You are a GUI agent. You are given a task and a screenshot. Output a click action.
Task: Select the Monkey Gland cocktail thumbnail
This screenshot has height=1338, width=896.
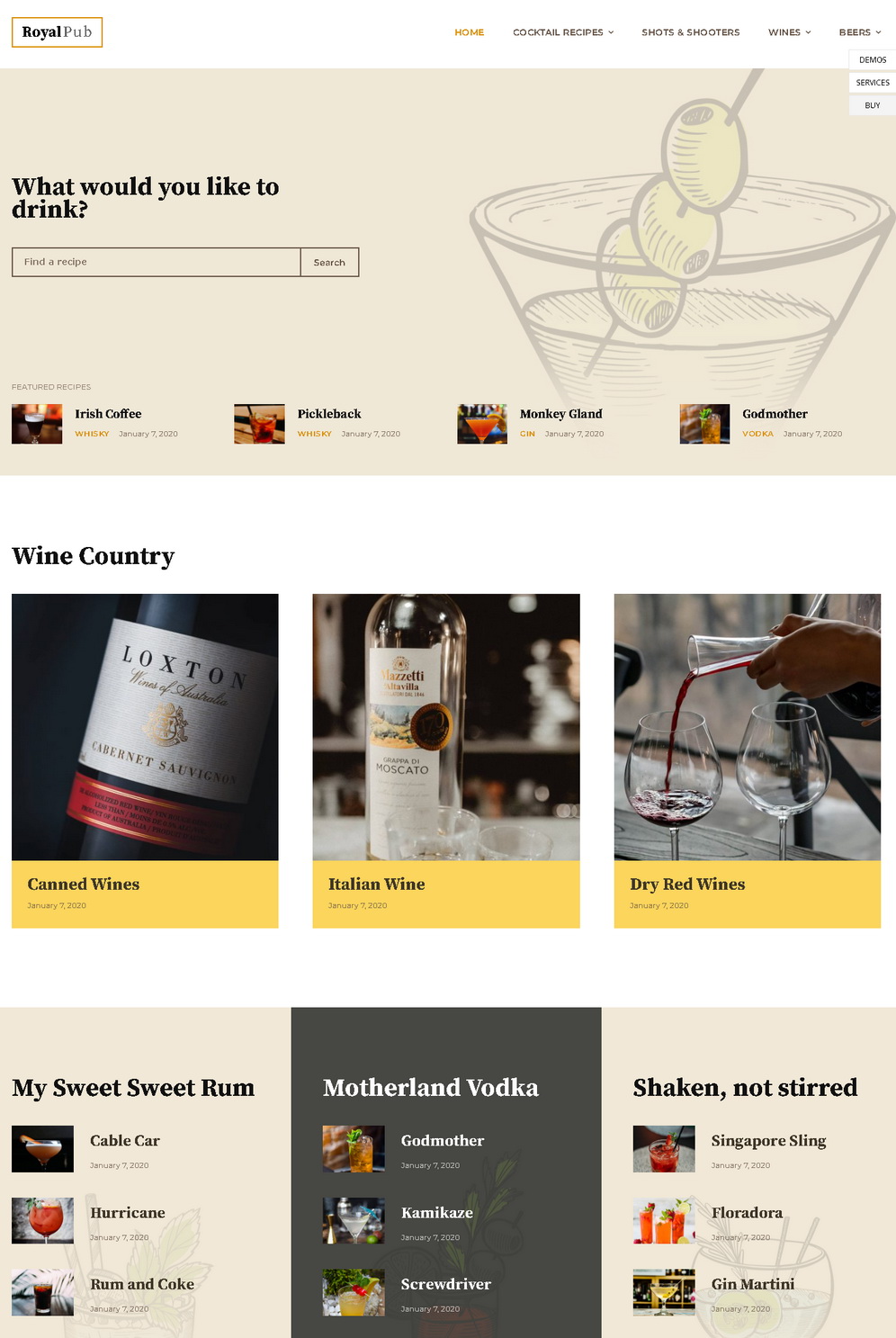click(482, 424)
